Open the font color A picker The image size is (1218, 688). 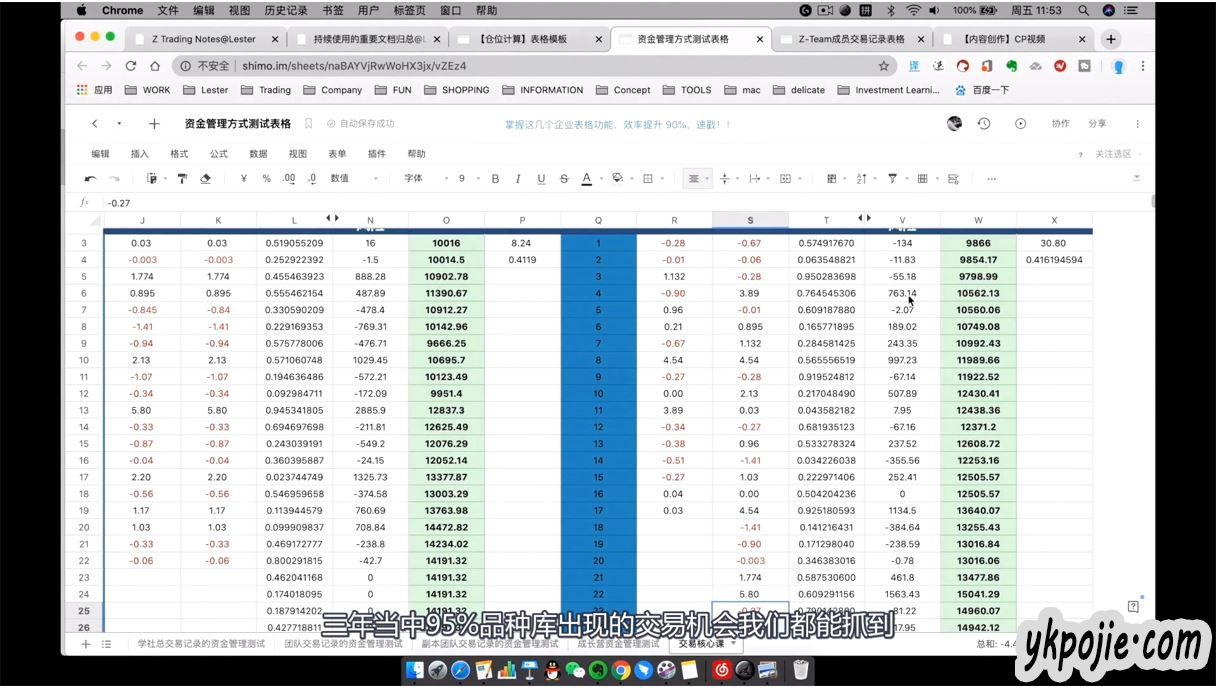(587, 179)
